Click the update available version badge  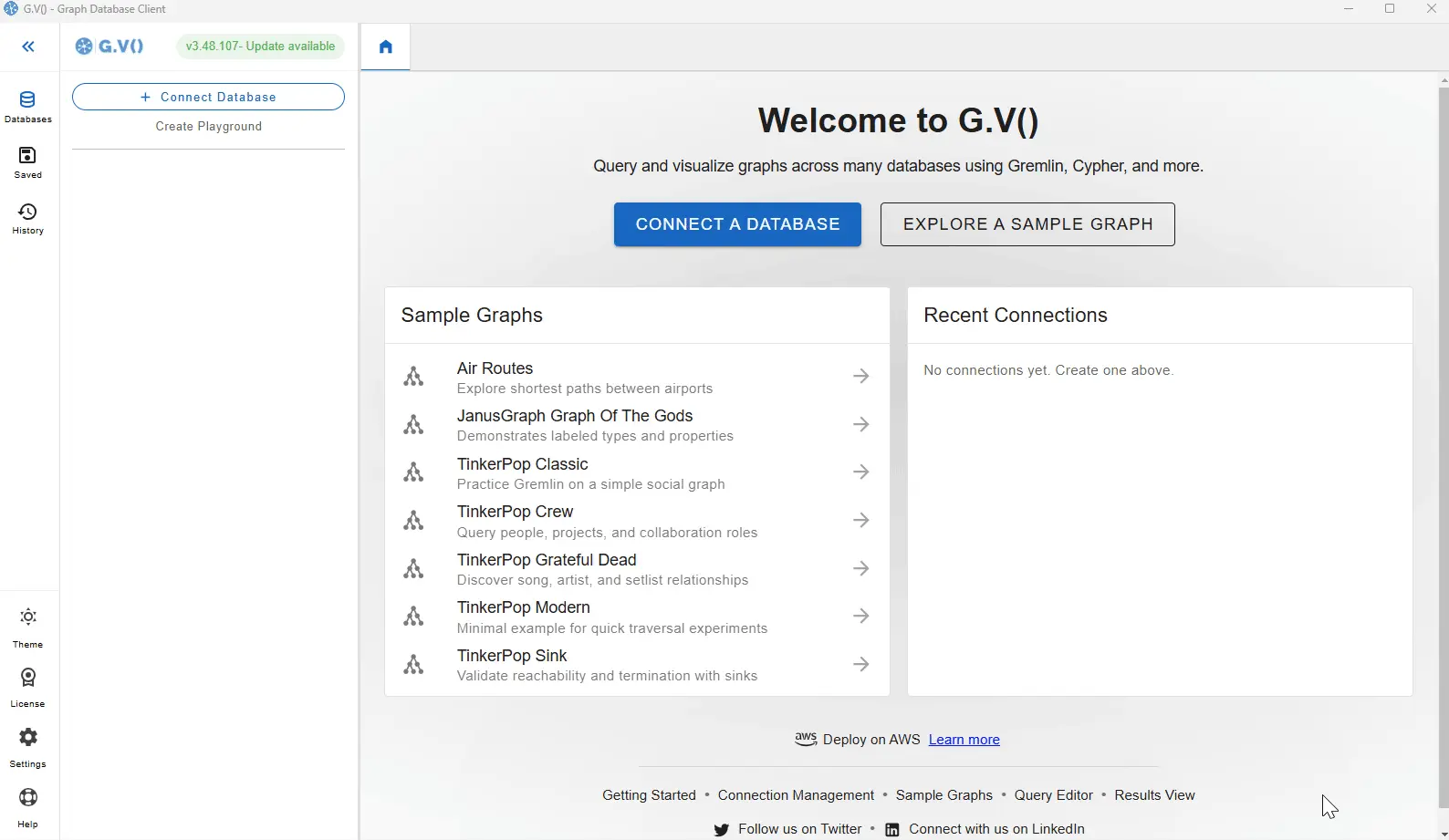tap(260, 47)
